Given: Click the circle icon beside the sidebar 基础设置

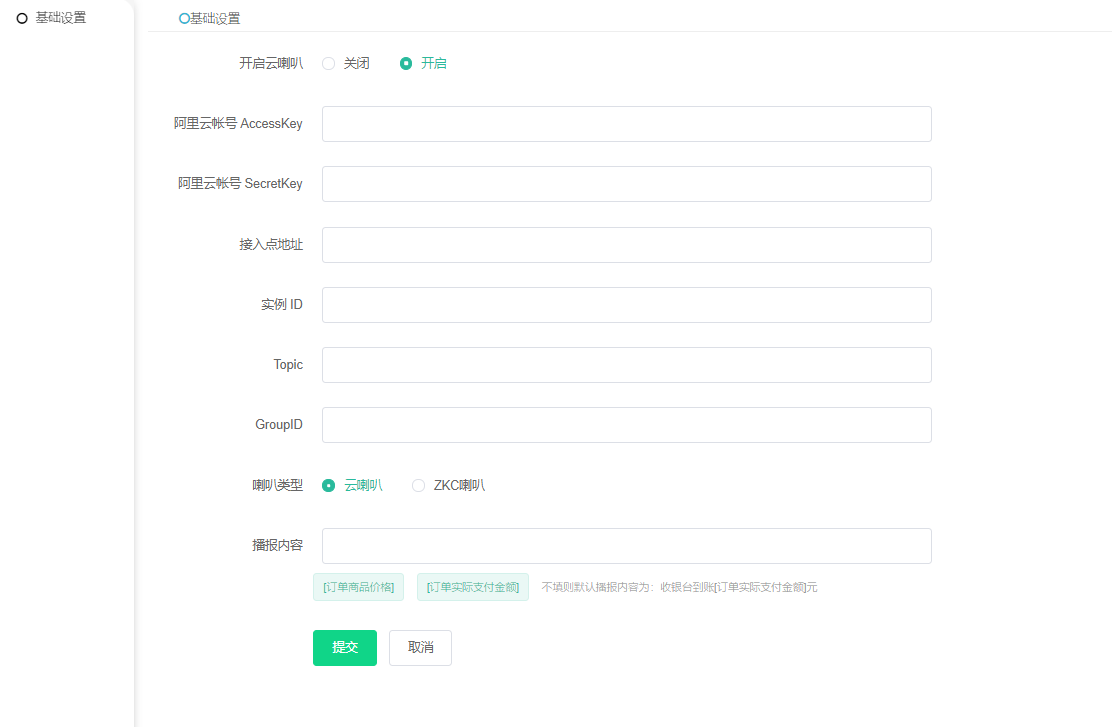Looking at the screenshot, I should click(x=22, y=18).
